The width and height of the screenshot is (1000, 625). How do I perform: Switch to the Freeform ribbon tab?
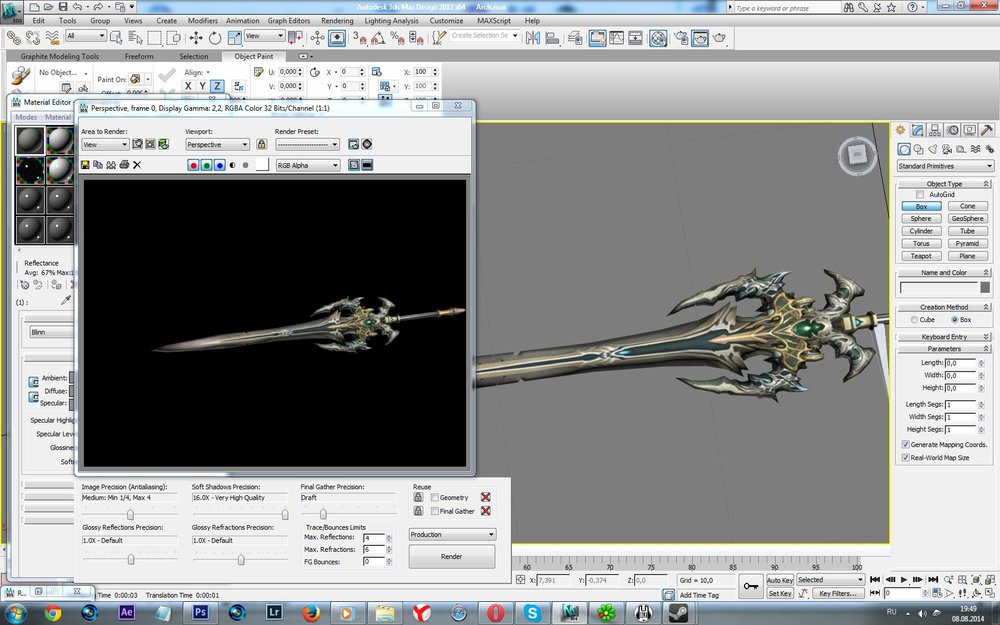(139, 57)
